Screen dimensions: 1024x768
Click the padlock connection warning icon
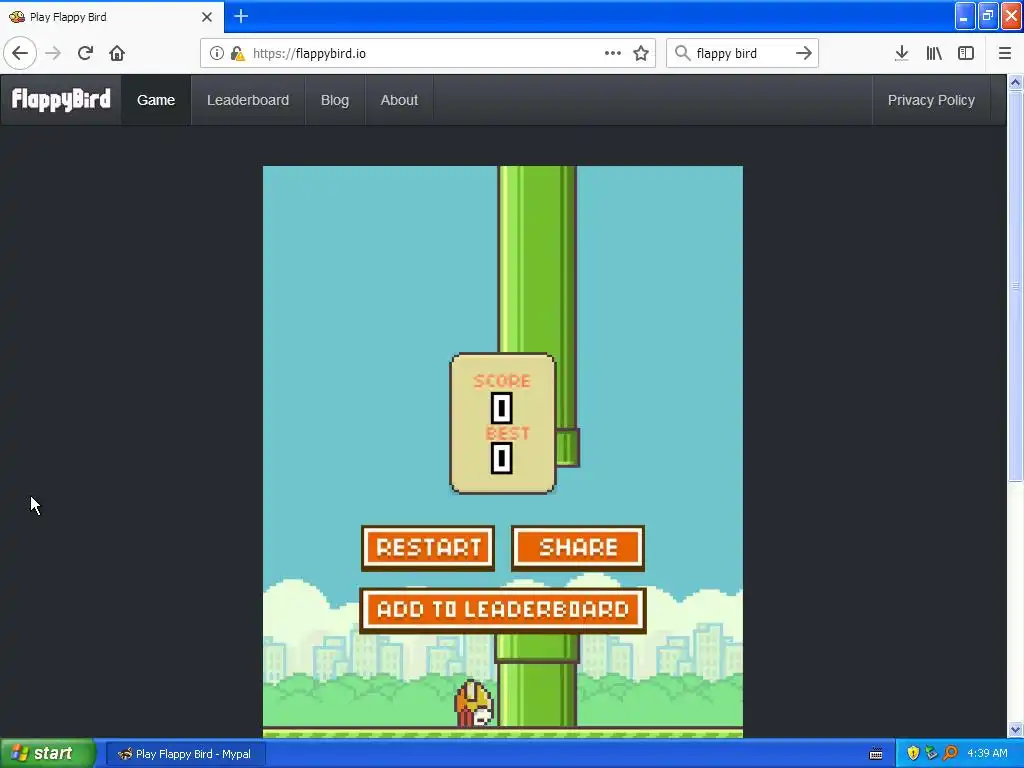tap(238, 53)
